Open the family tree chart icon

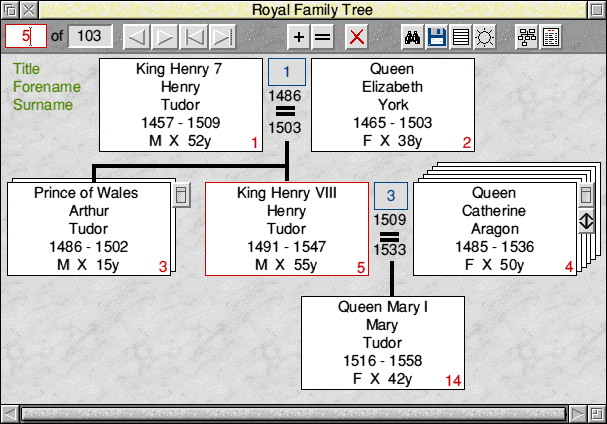(x=526, y=37)
